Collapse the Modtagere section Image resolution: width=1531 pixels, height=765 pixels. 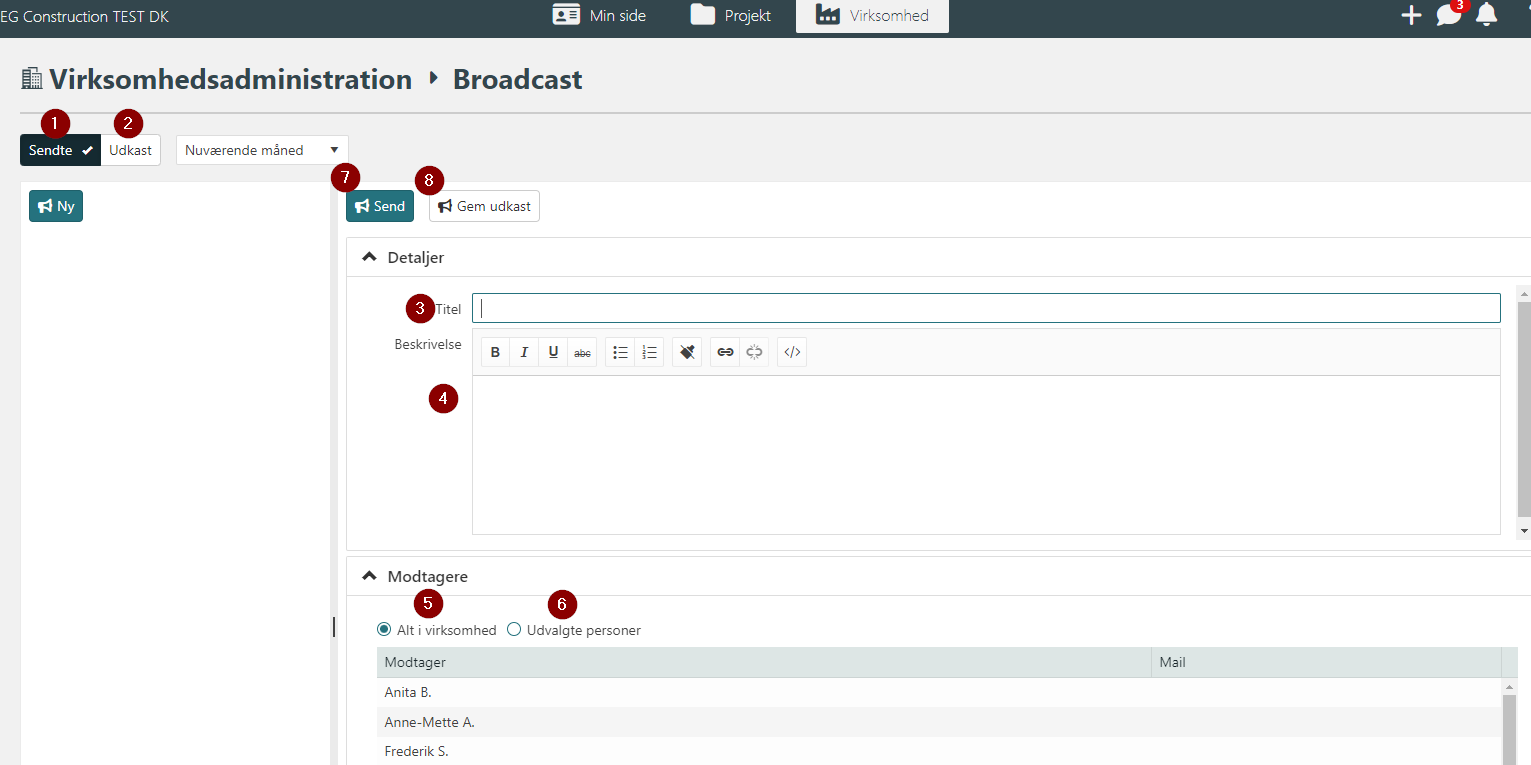coord(369,576)
